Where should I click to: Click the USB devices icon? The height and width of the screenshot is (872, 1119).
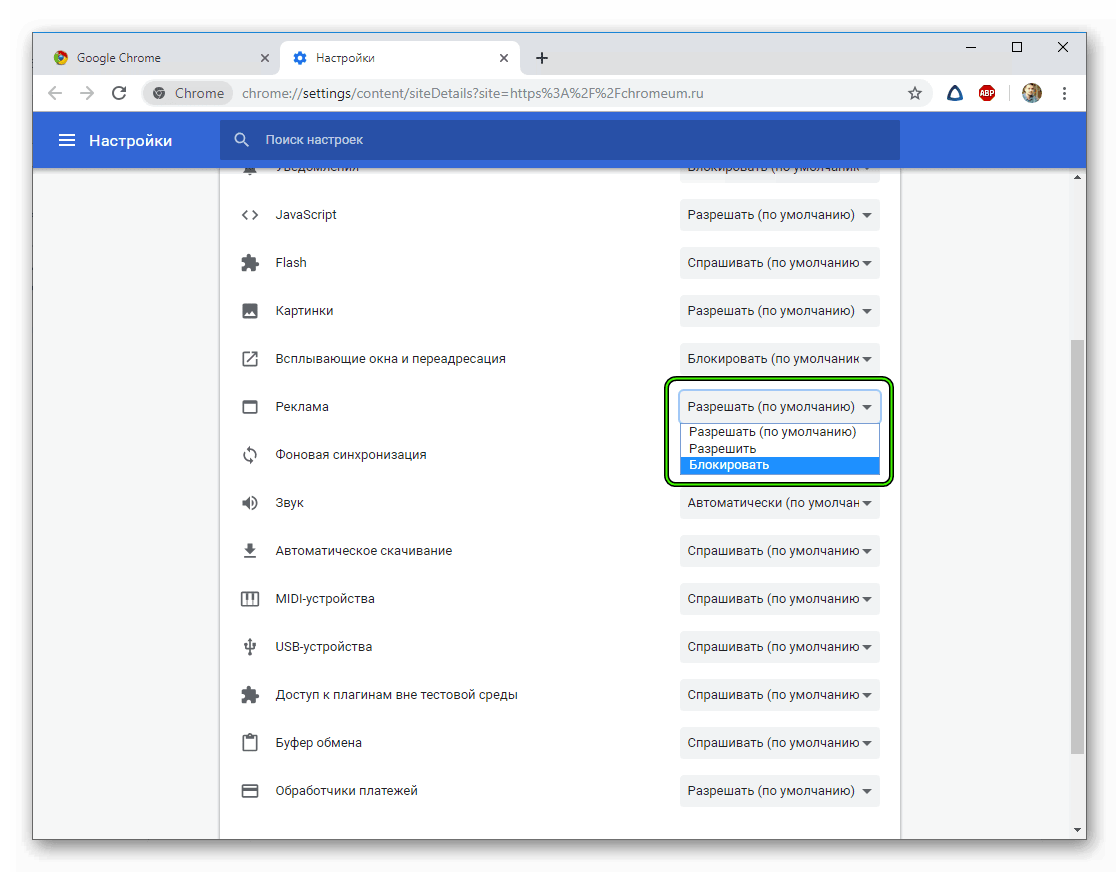click(x=250, y=647)
